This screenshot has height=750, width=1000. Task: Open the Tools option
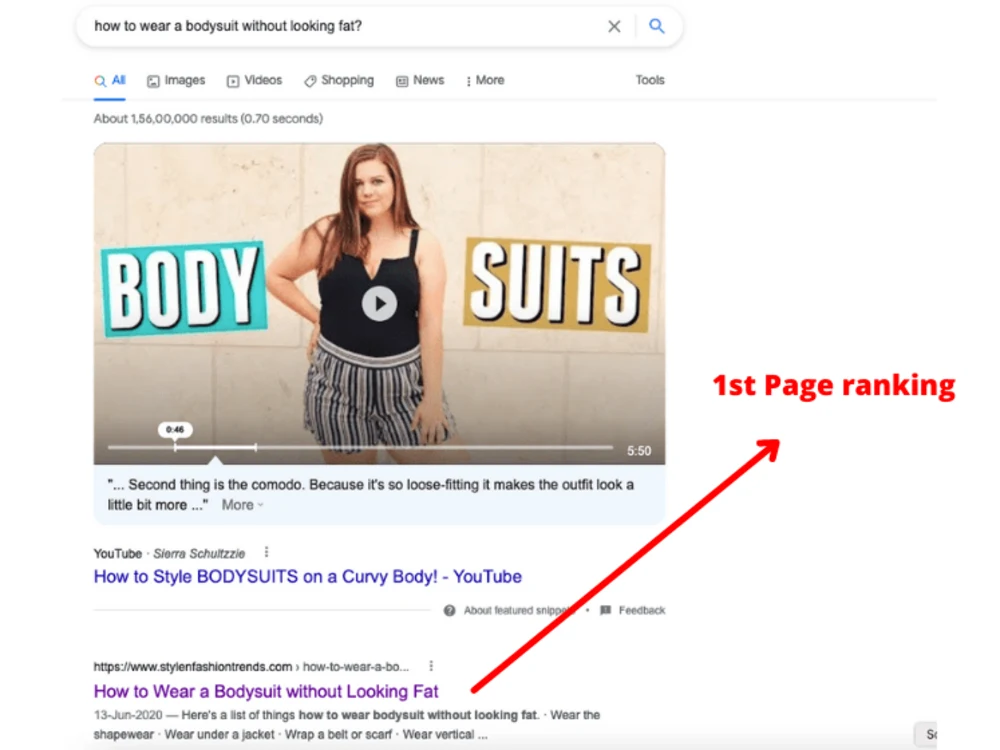click(649, 80)
